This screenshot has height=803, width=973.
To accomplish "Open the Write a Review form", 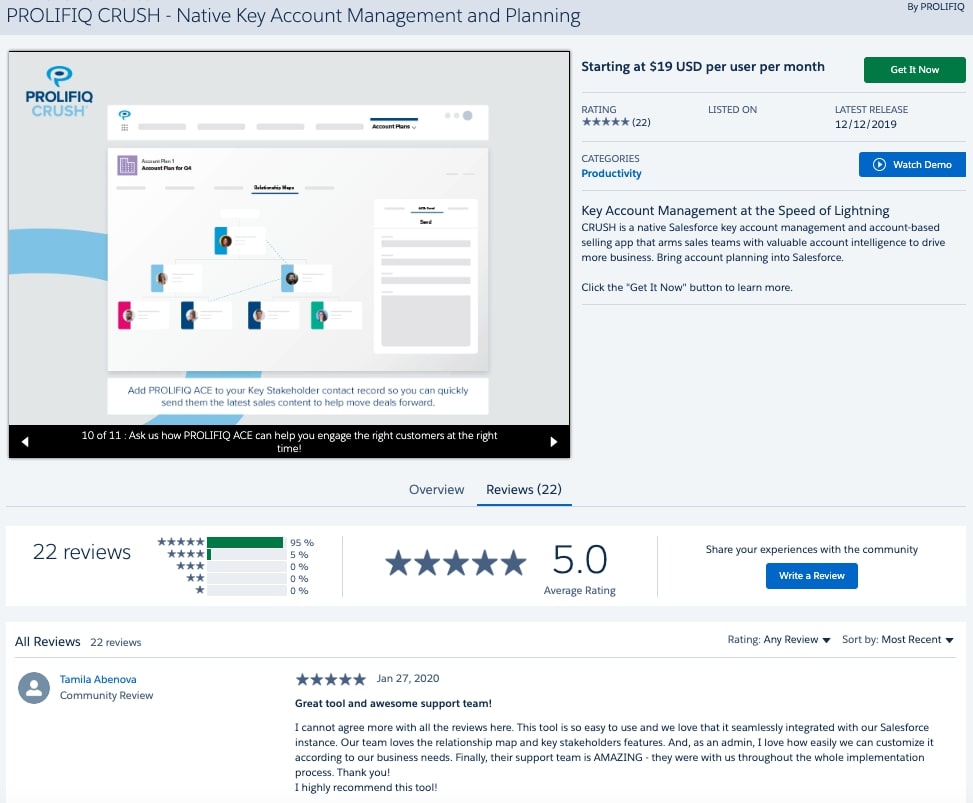I will (x=812, y=576).
